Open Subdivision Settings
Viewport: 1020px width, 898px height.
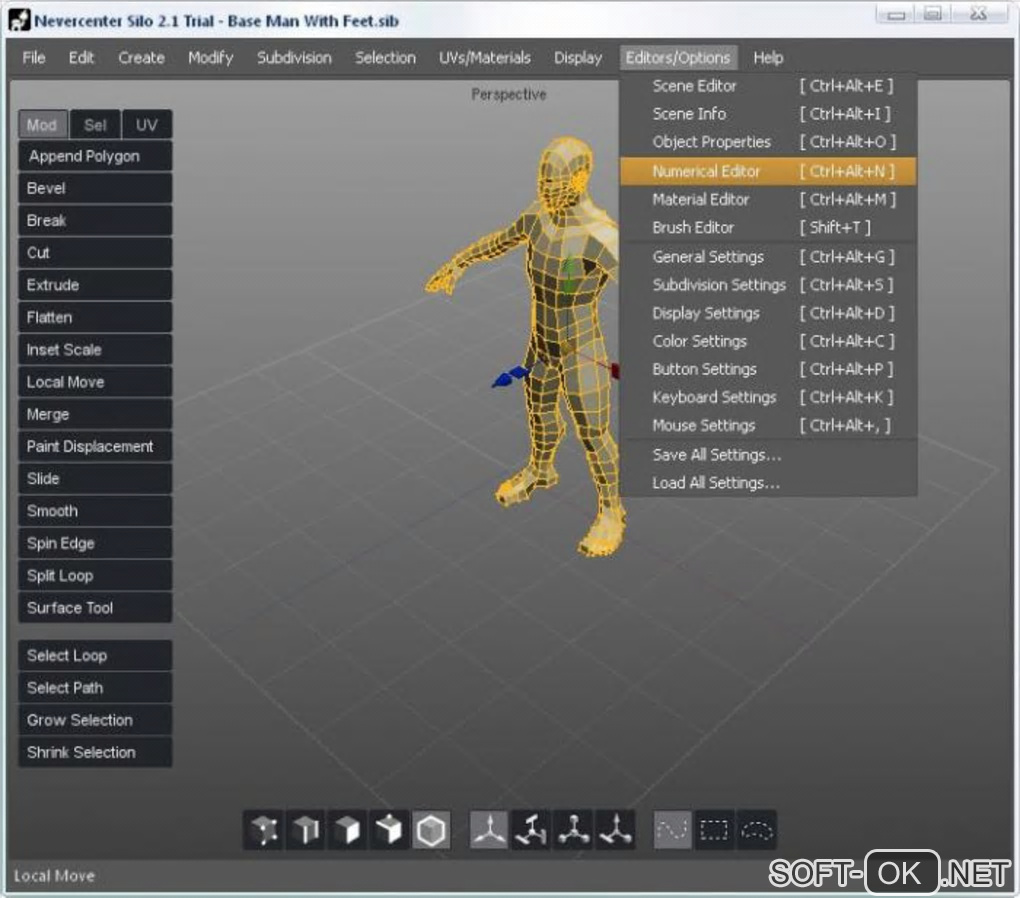pyautogui.click(x=768, y=285)
